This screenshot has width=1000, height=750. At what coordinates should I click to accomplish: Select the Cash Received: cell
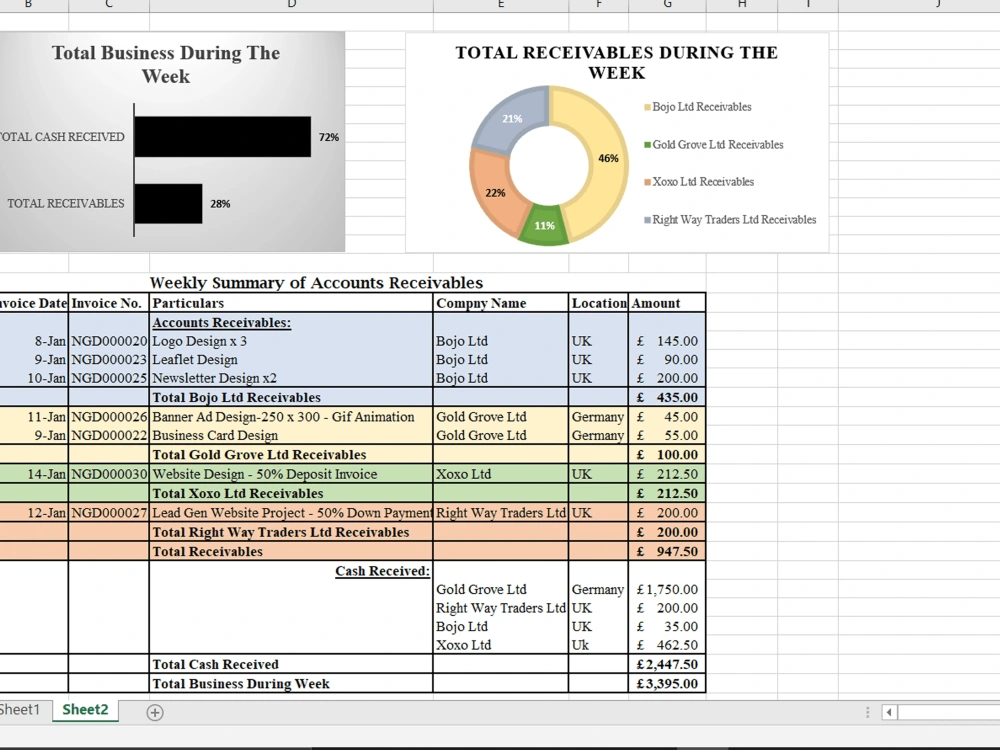(291, 571)
